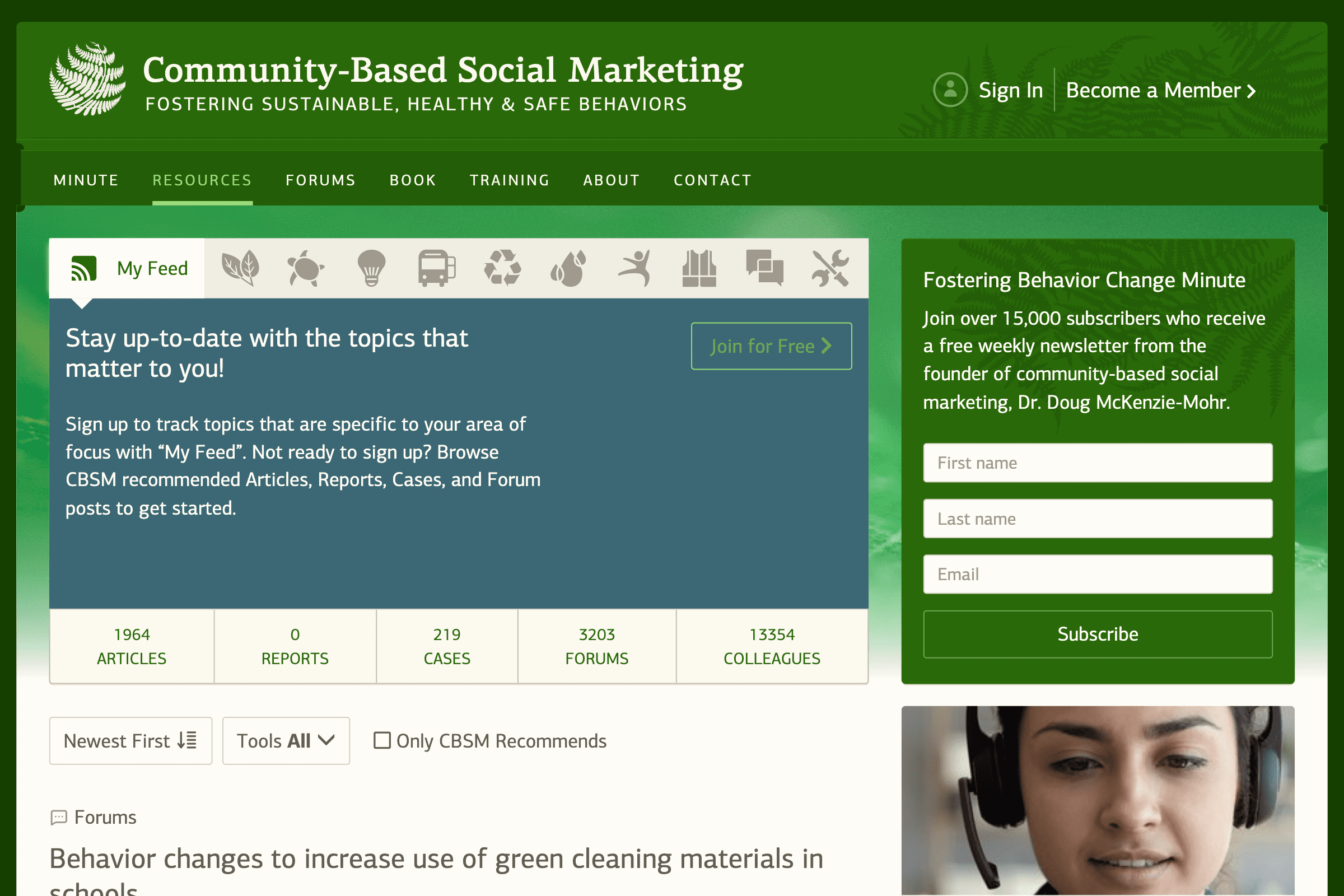Switch to the FORUMS navigation tab
This screenshot has width=1344, height=896.
point(320,179)
